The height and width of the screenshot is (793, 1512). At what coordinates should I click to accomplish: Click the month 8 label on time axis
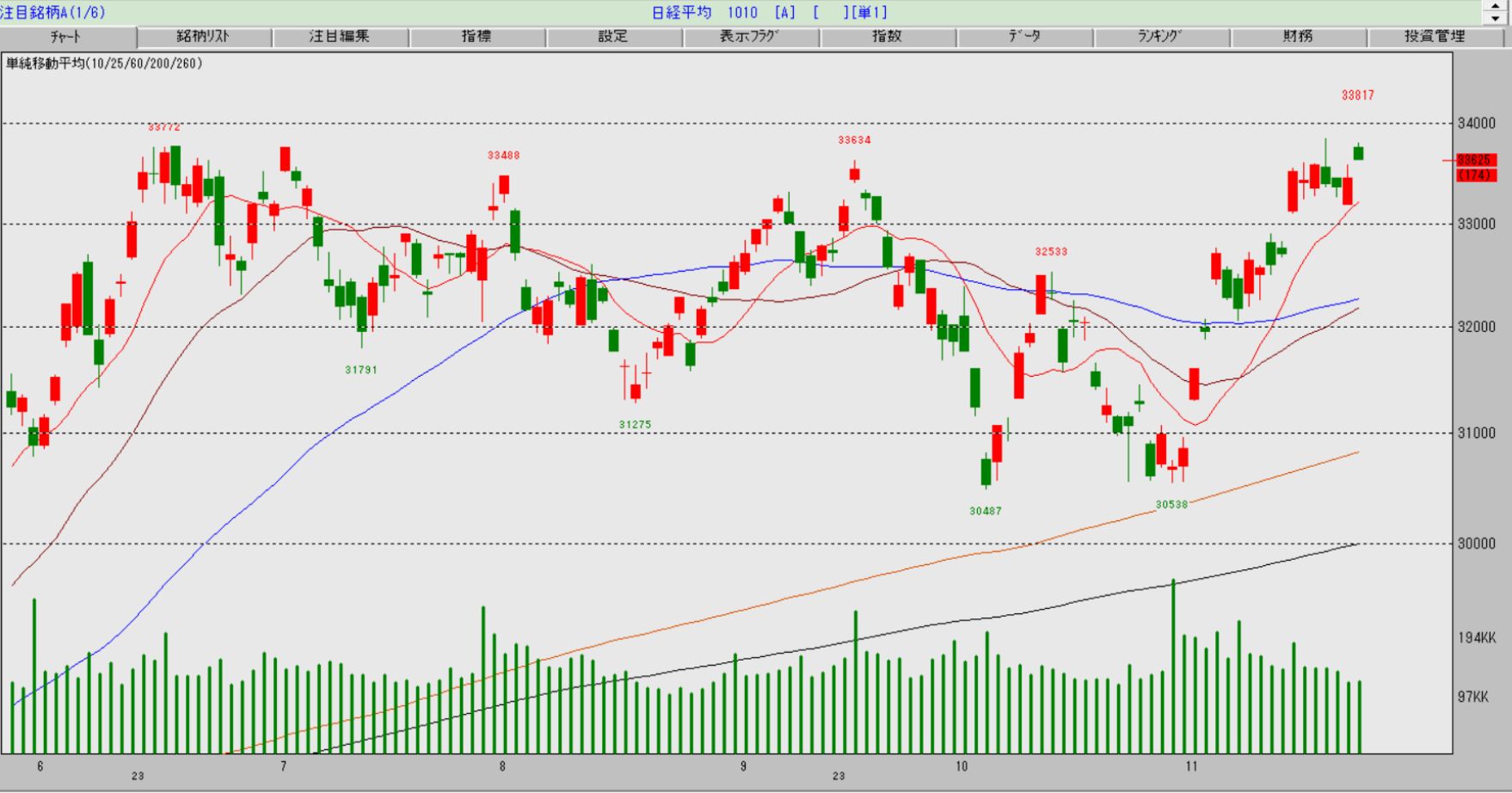[502, 765]
